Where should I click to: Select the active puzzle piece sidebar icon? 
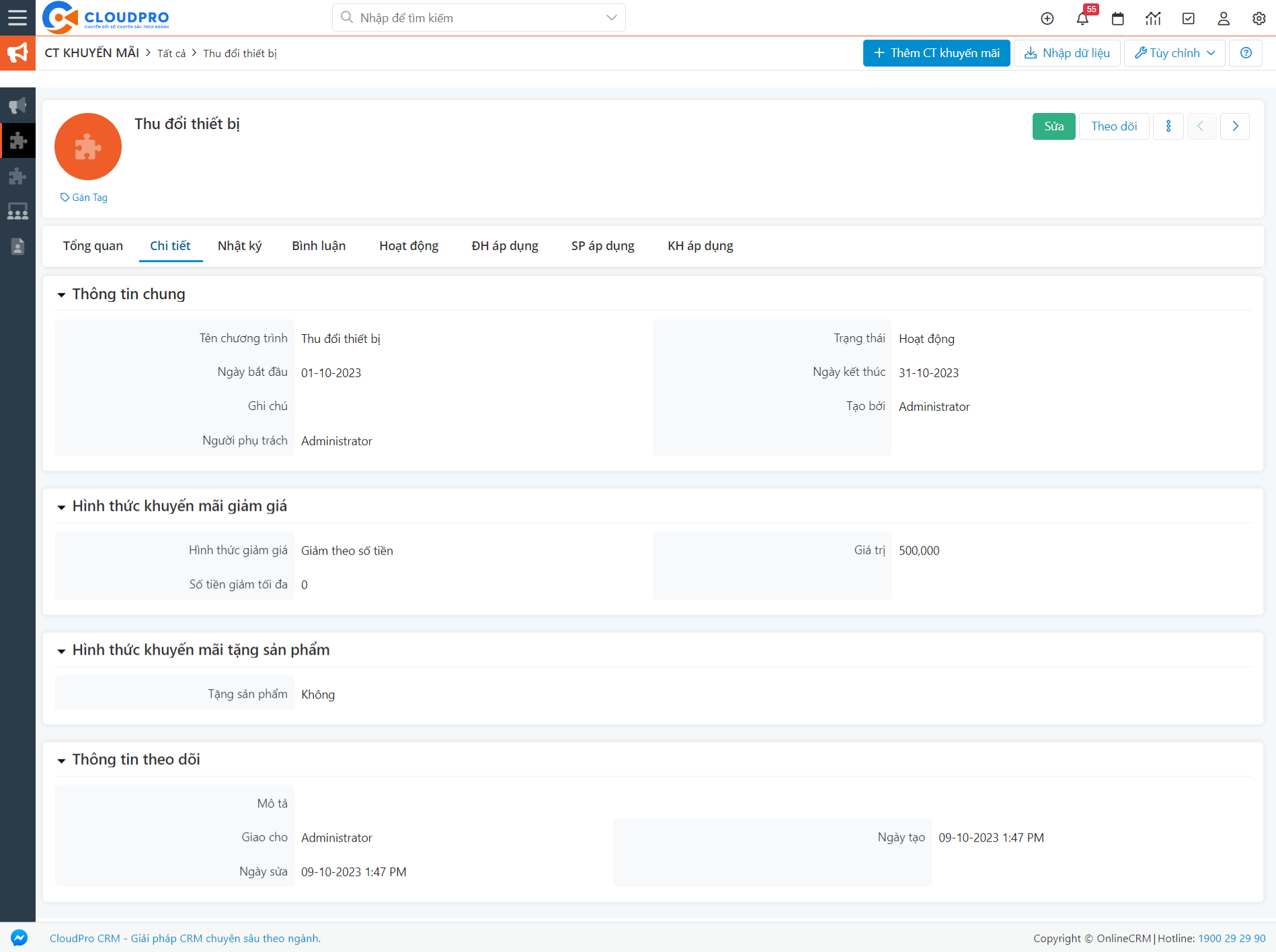[x=17, y=141]
